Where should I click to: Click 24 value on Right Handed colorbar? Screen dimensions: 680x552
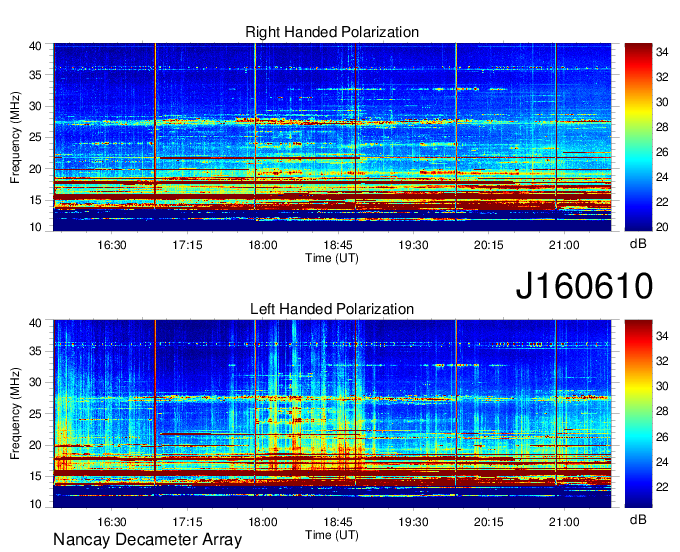click(662, 177)
